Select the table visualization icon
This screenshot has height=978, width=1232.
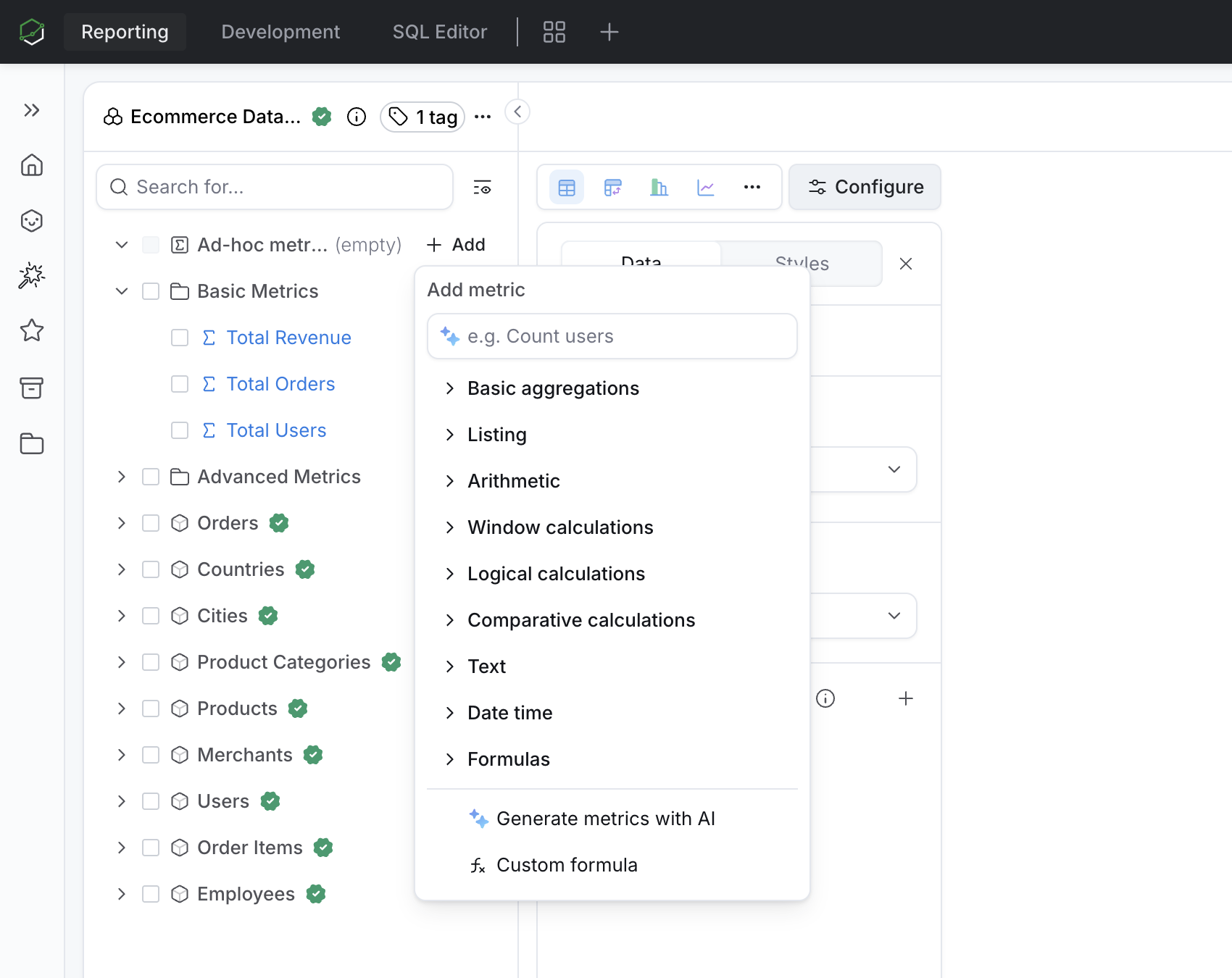[567, 188]
